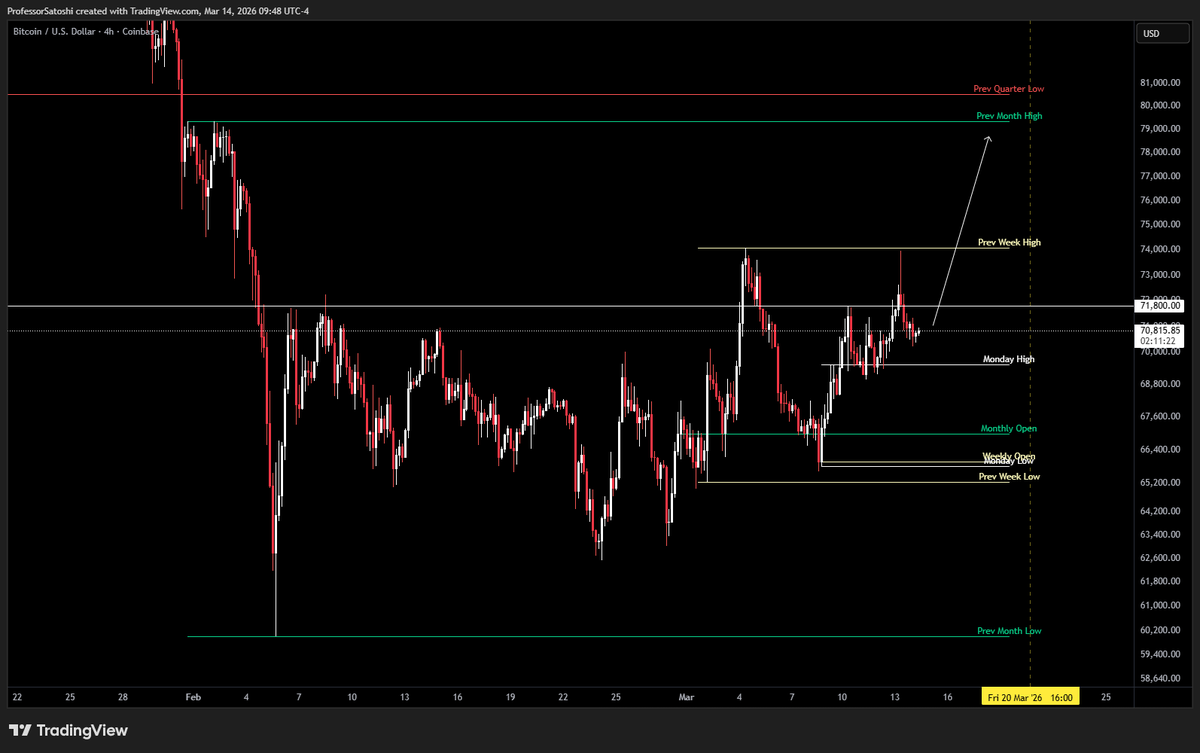Click the 58,640.00 price axis label
This screenshot has height=753, width=1200.
tap(1160, 678)
